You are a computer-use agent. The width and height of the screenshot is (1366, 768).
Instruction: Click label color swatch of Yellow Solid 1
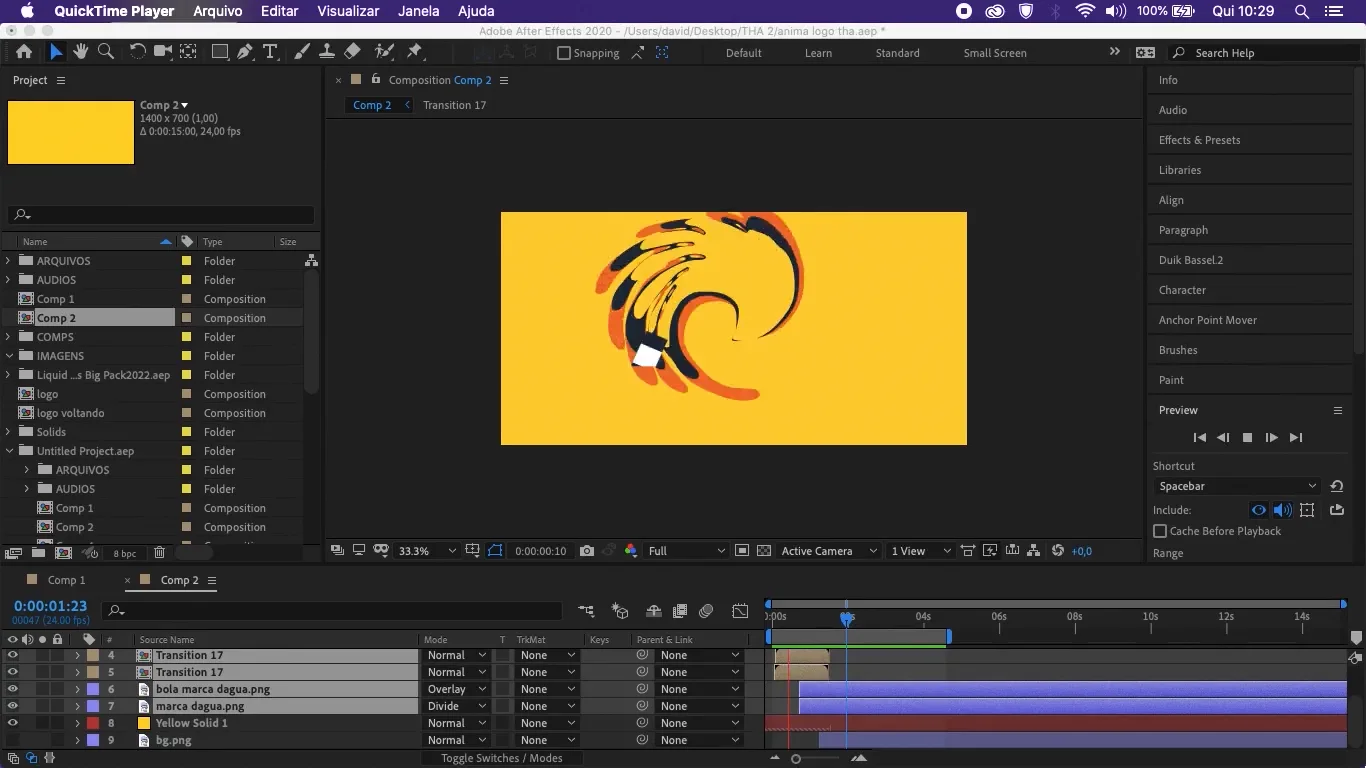tap(93, 723)
